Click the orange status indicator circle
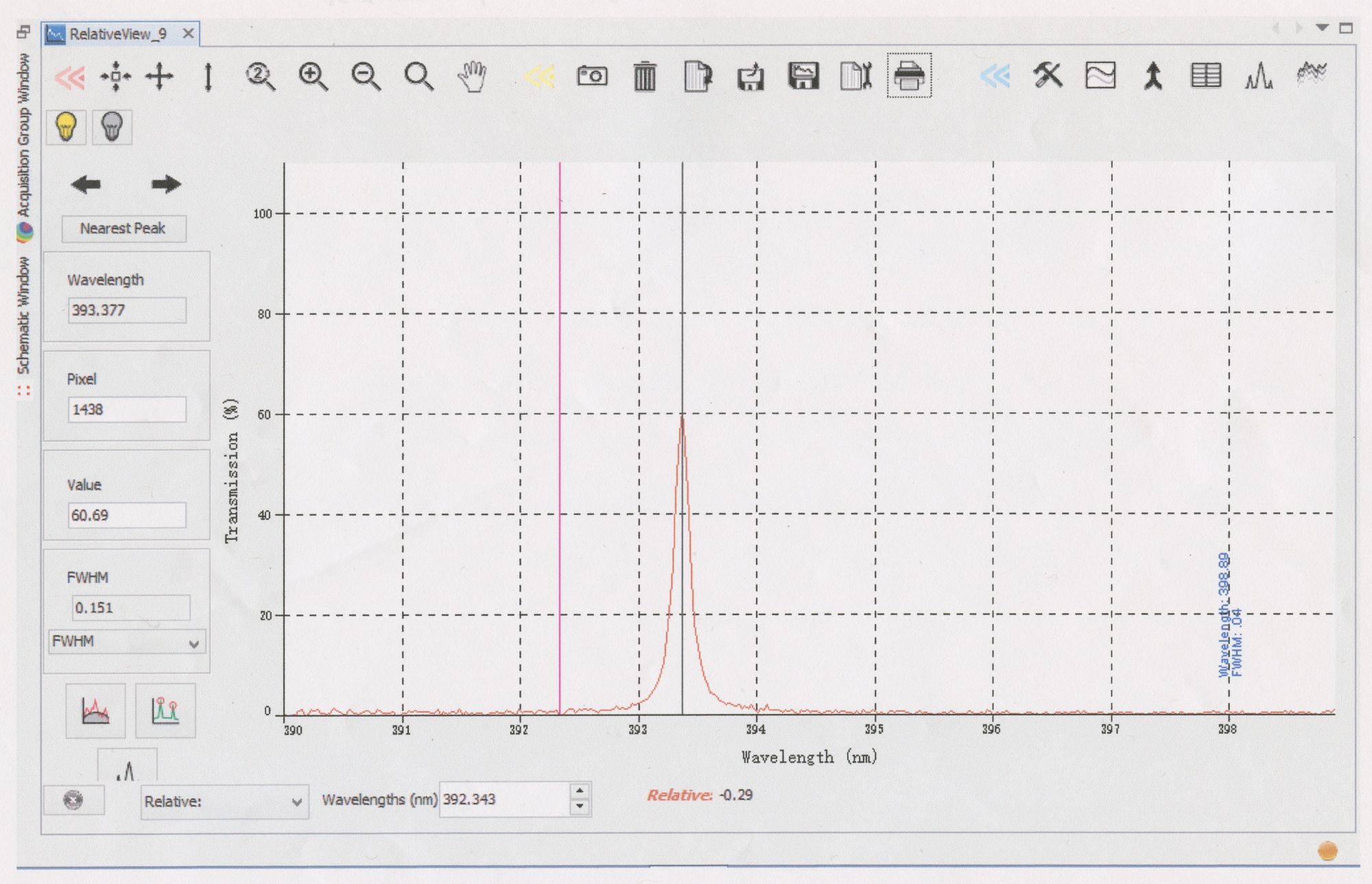This screenshot has height=884, width=1372. (x=1328, y=851)
